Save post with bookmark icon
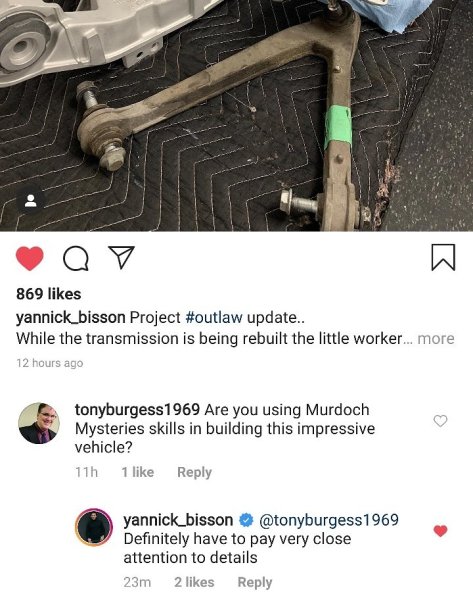The width and height of the screenshot is (473, 592). coord(443,257)
